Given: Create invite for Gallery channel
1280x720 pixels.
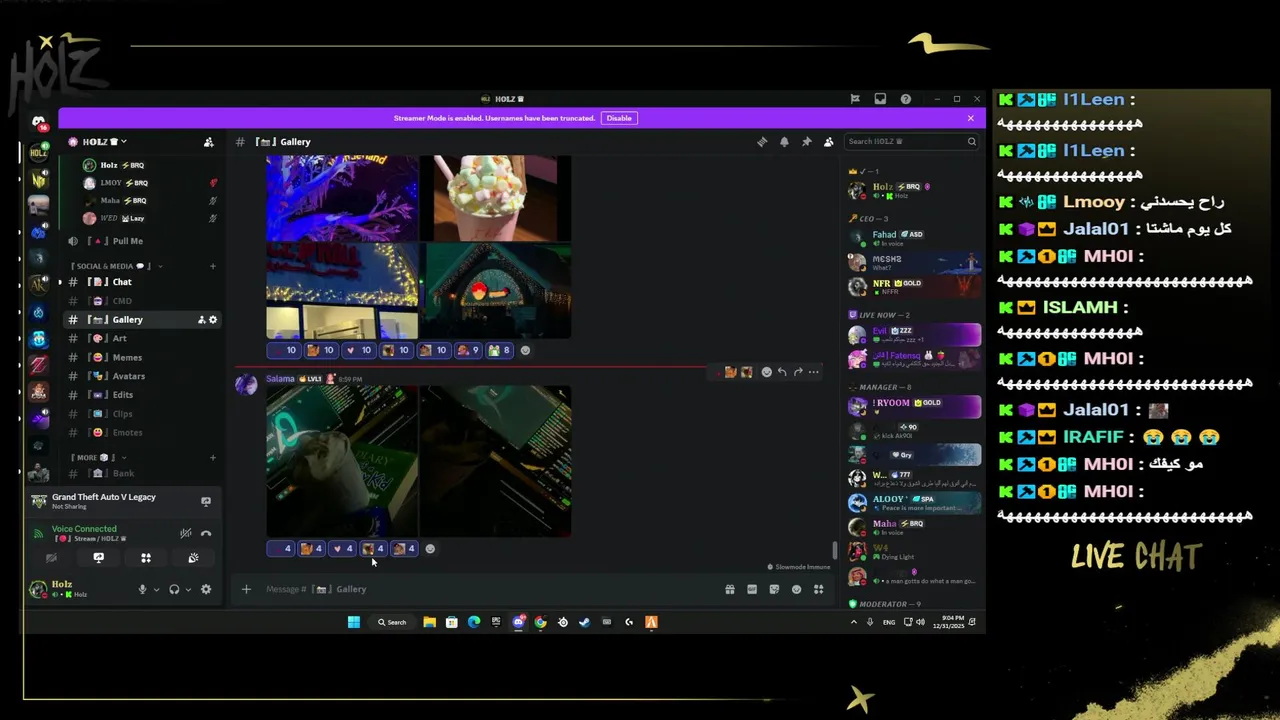Looking at the screenshot, I should [x=201, y=320].
